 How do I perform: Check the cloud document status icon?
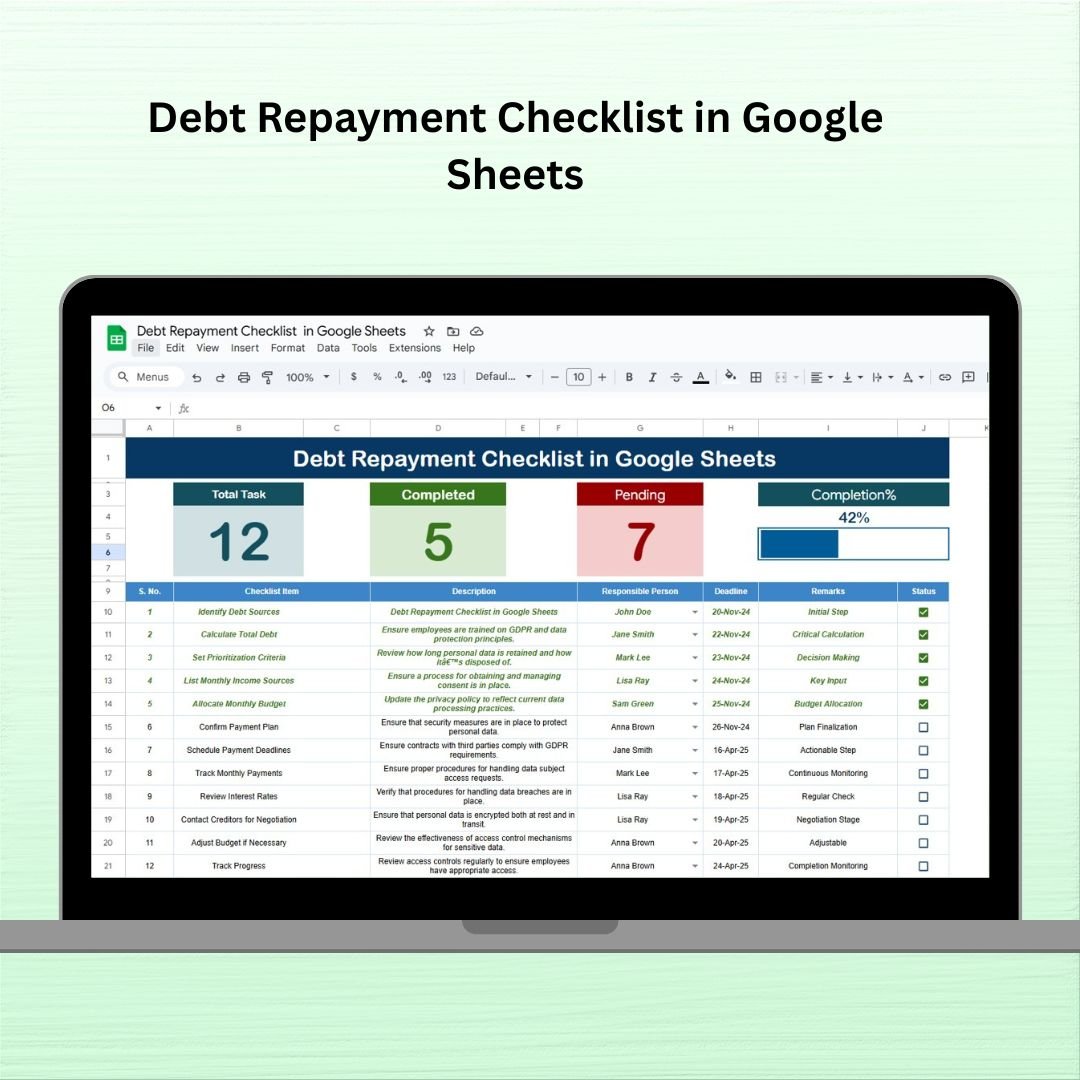click(x=477, y=331)
